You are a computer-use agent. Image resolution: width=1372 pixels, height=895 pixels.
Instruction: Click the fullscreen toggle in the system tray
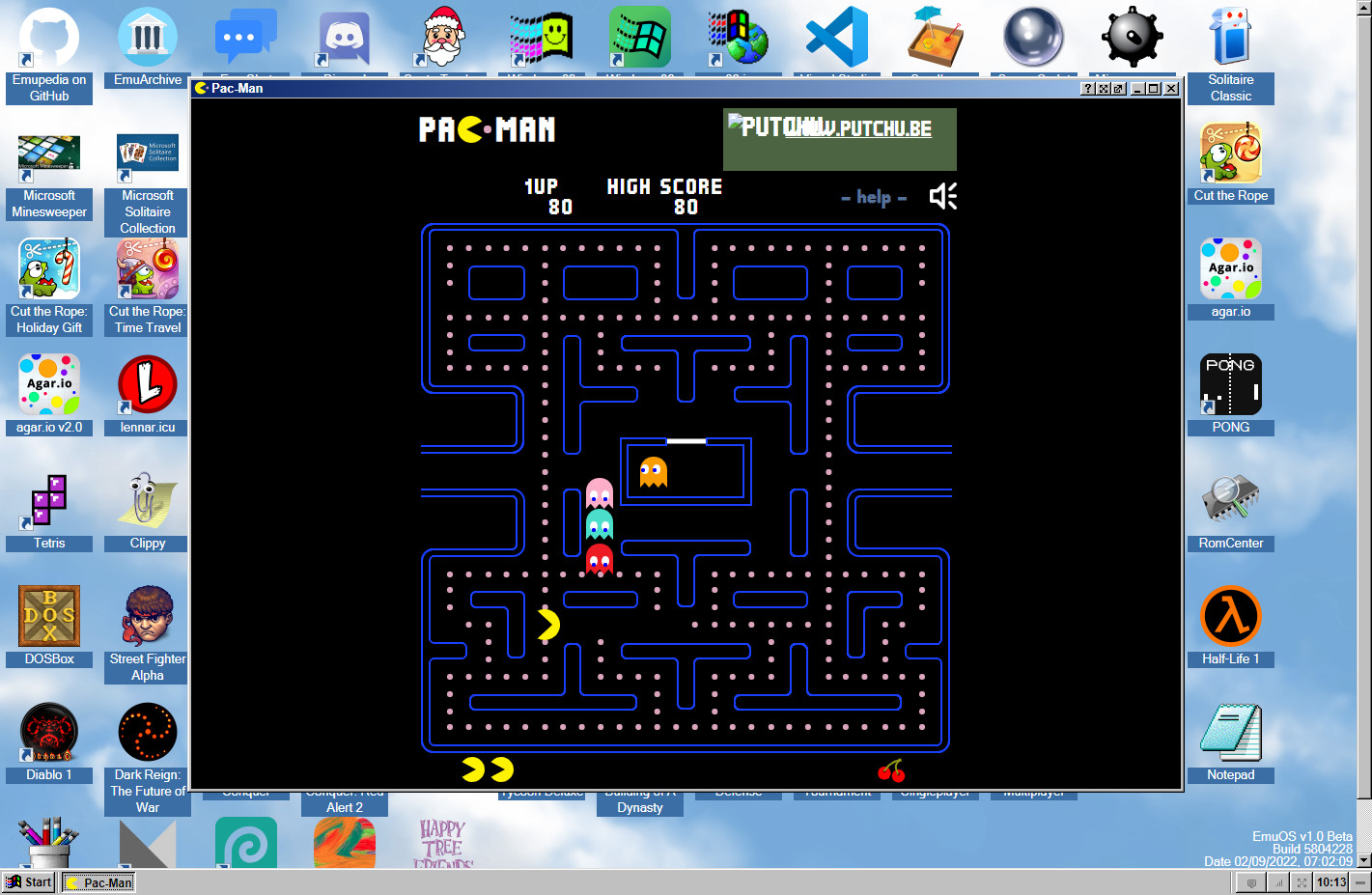[1302, 882]
